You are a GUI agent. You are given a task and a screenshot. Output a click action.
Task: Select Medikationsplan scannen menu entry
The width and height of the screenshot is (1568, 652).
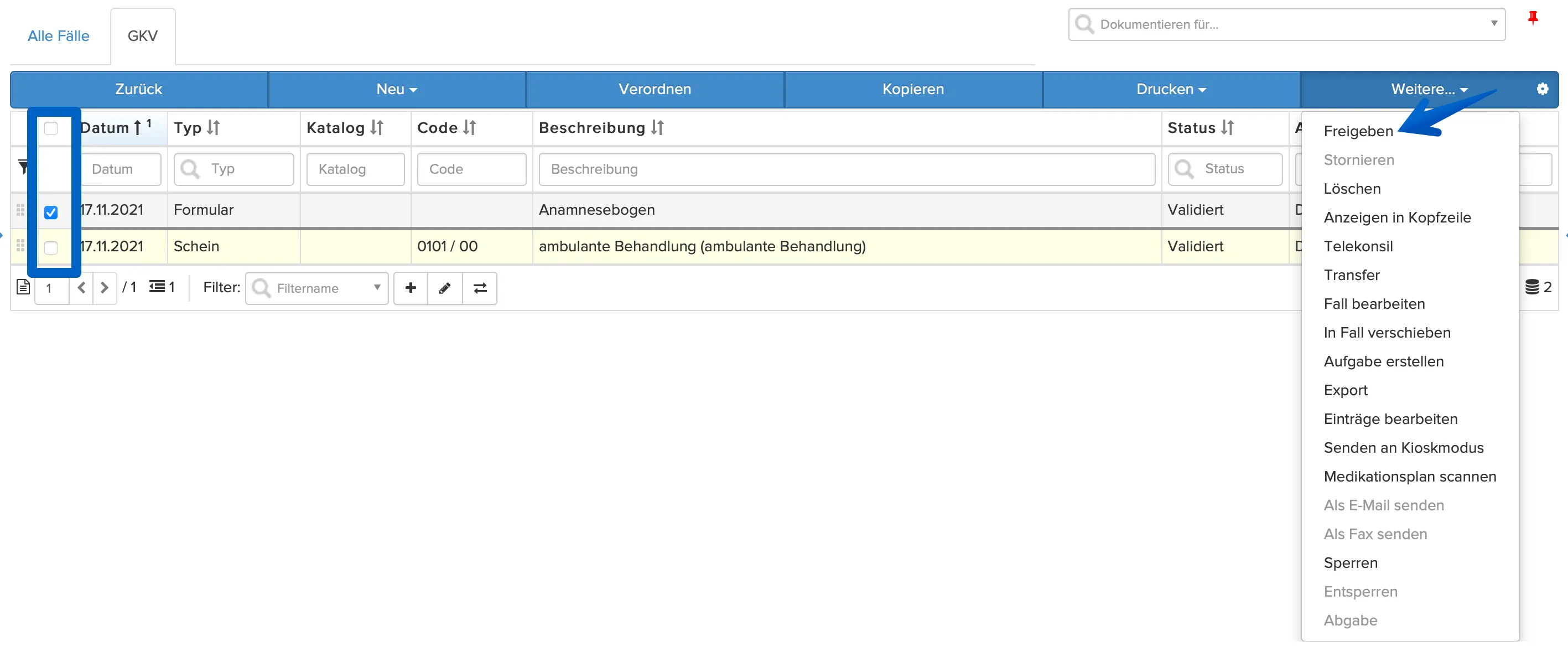(1410, 477)
